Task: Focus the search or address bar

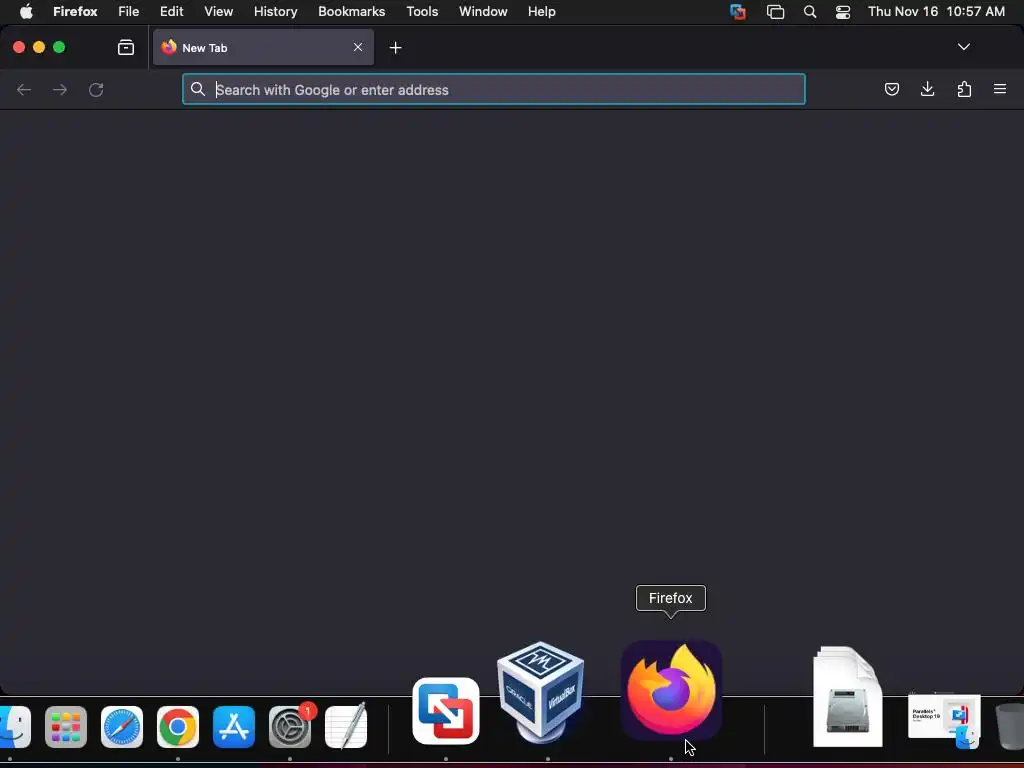Action: pyautogui.click(x=494, y=89)
